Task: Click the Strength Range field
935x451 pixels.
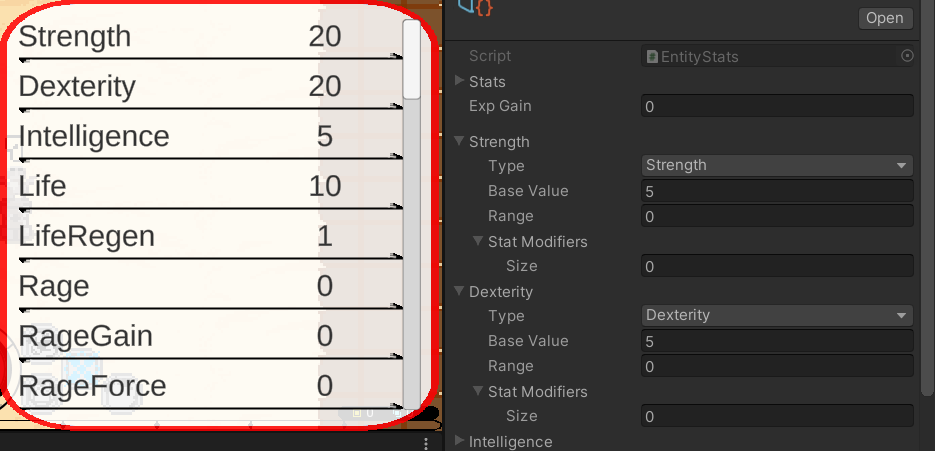Action: (x=777, y=216)
